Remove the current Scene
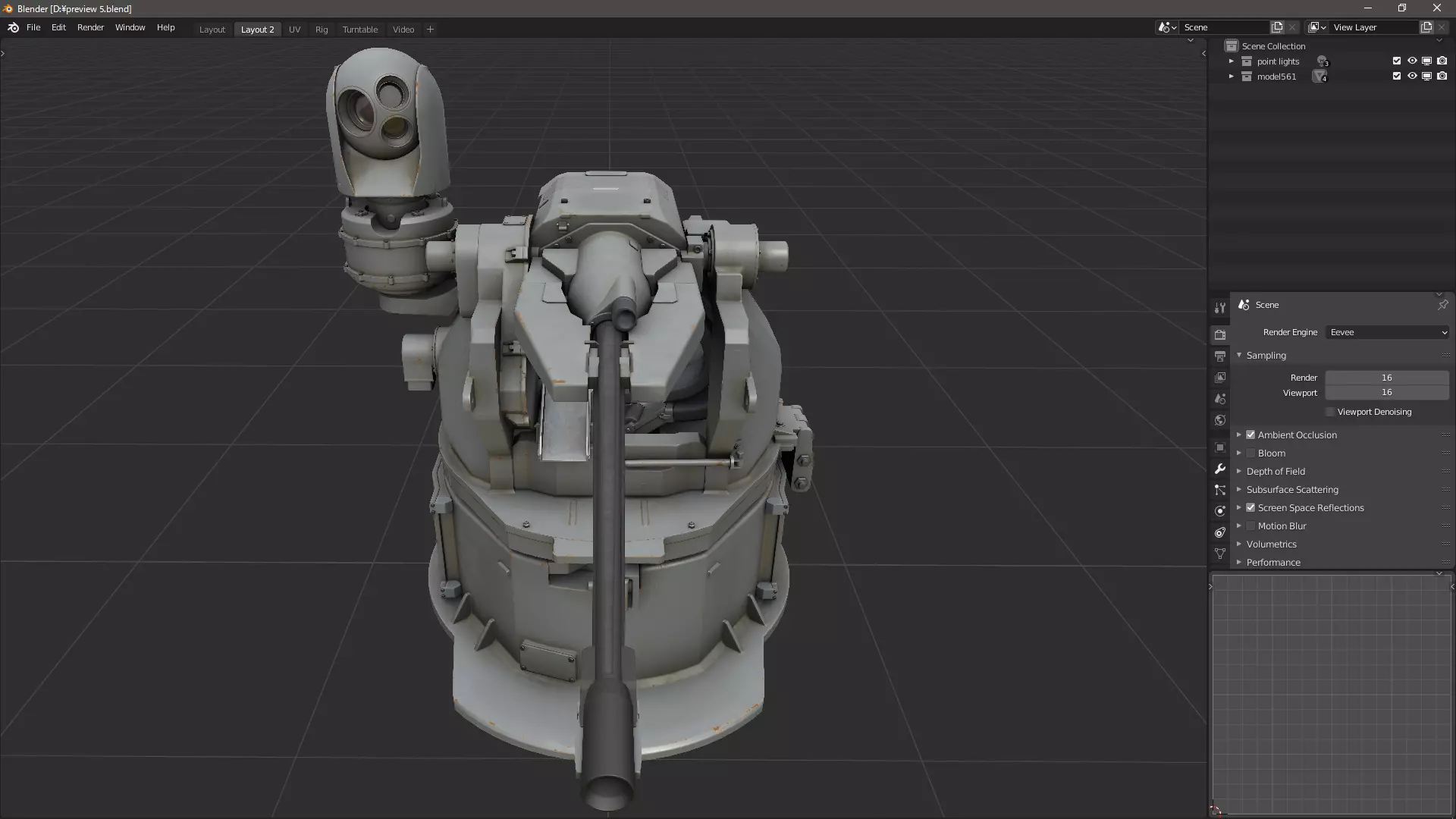This screenshot has width=1456, height=819. tap(1292, 27)
